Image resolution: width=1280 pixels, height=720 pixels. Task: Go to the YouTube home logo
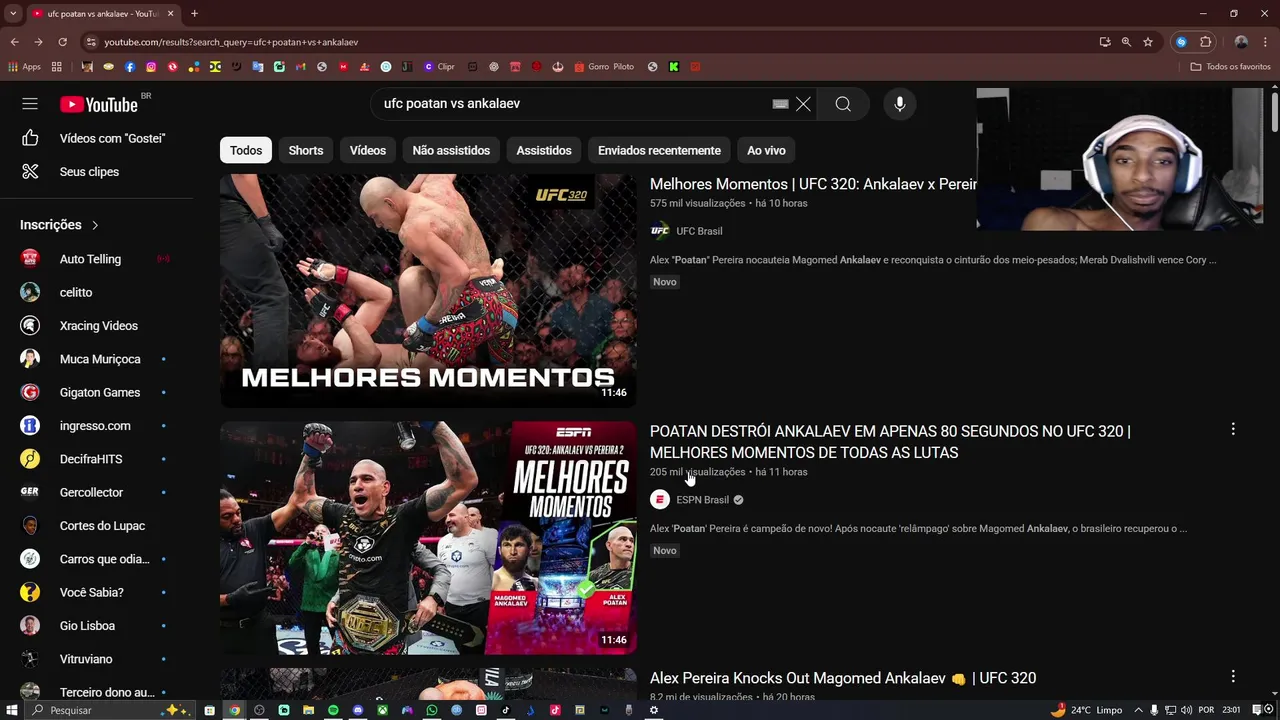click(99, 104)
